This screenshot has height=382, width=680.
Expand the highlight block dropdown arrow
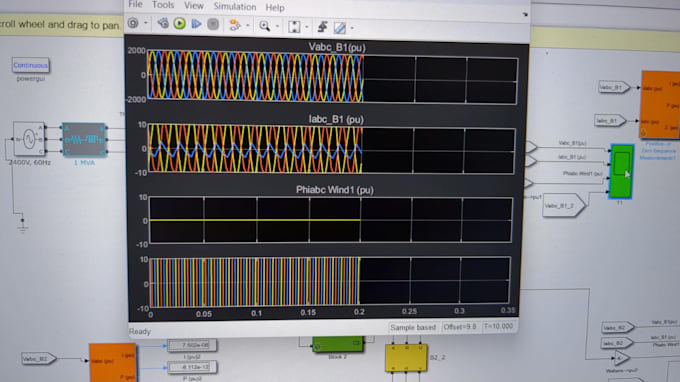click(248, 26)
